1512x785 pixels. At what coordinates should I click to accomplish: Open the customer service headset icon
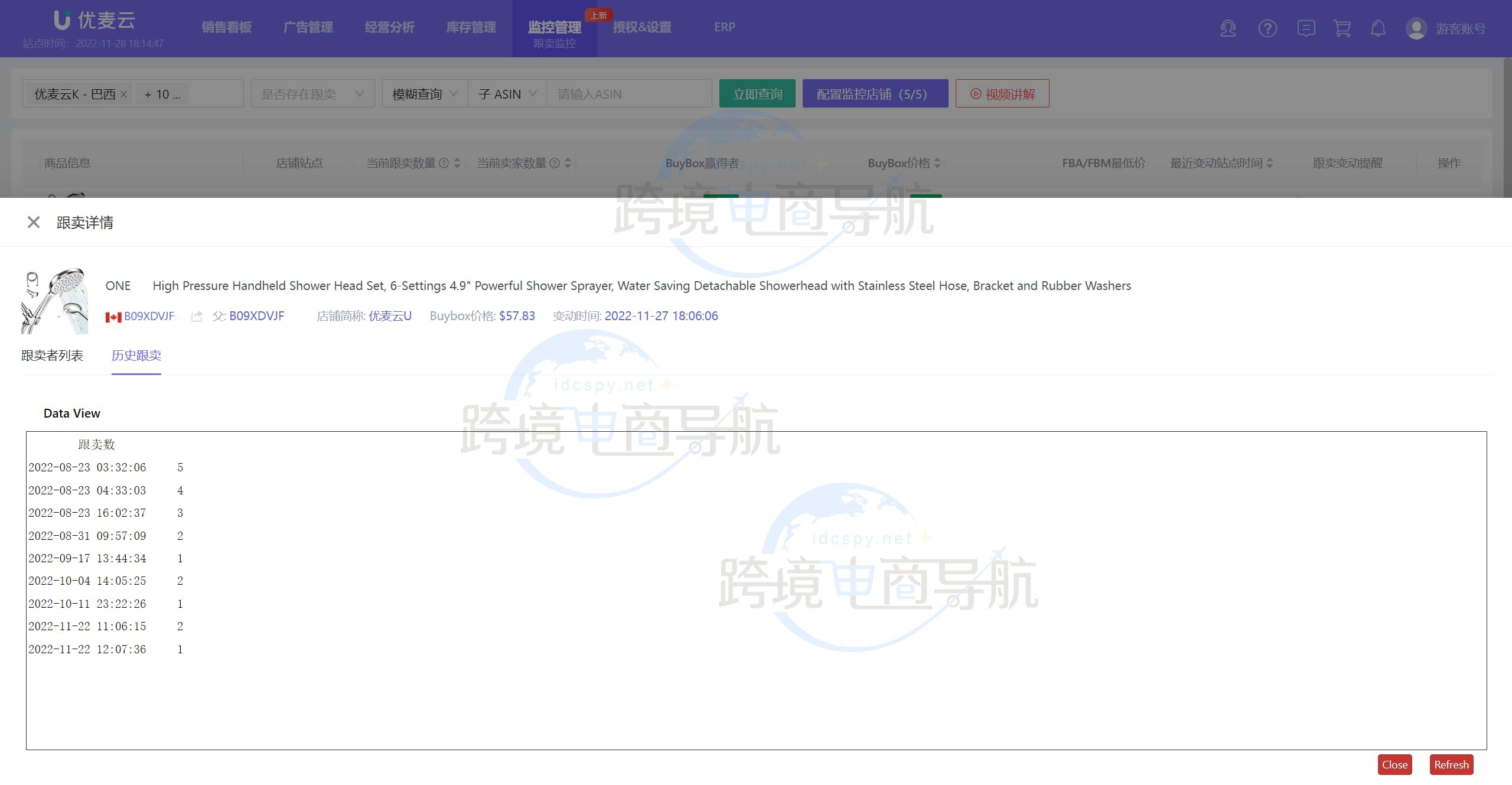[1228, 28]
